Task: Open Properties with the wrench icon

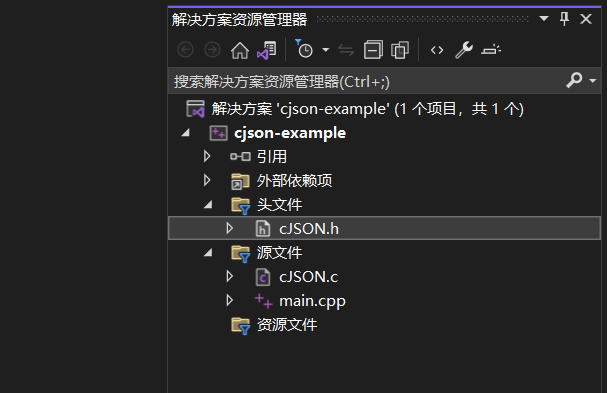Action: (x=464, y=50)
